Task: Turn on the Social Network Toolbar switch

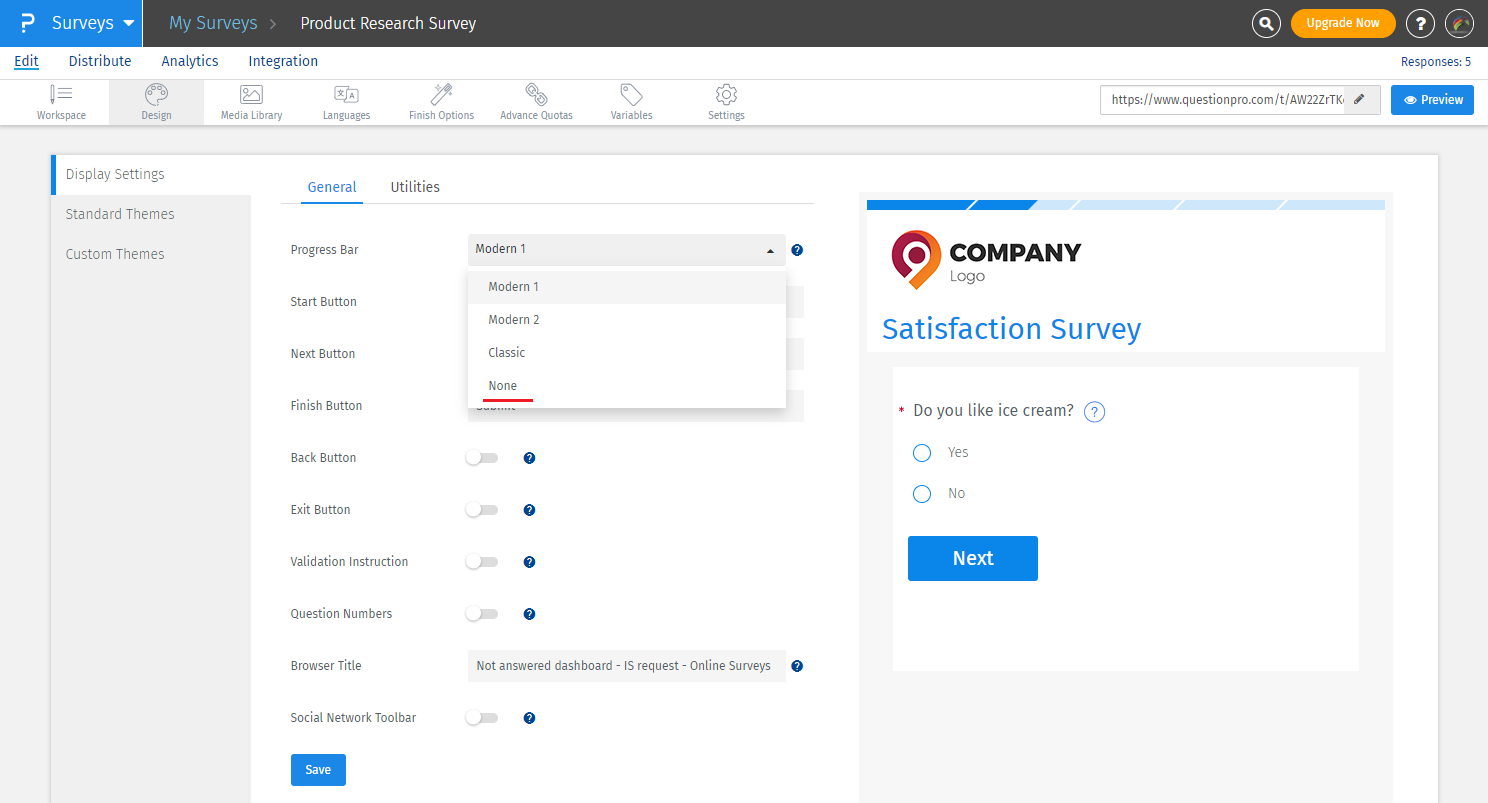Action: coord(482,718)
